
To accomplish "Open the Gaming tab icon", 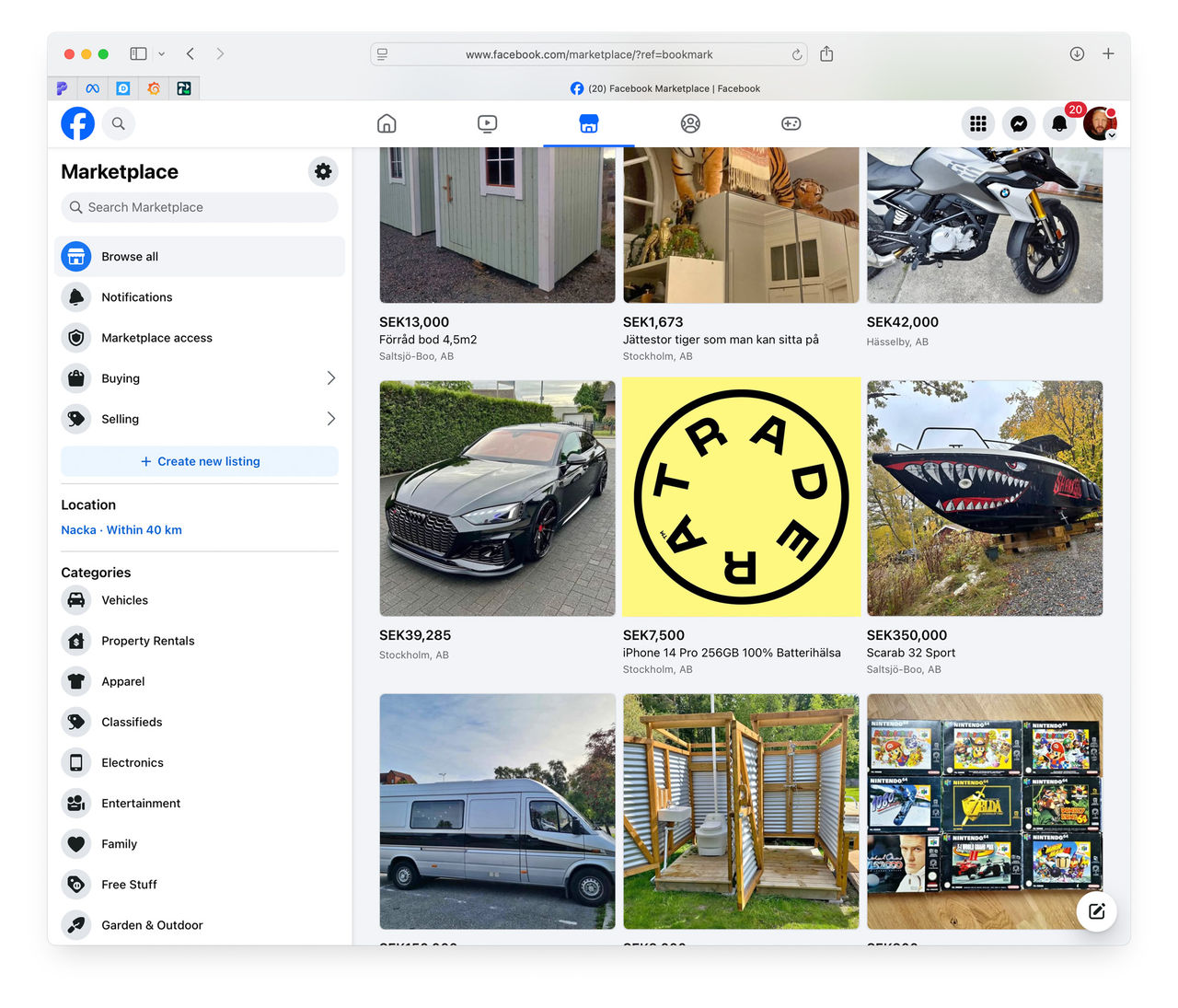I will click(791, 123).
